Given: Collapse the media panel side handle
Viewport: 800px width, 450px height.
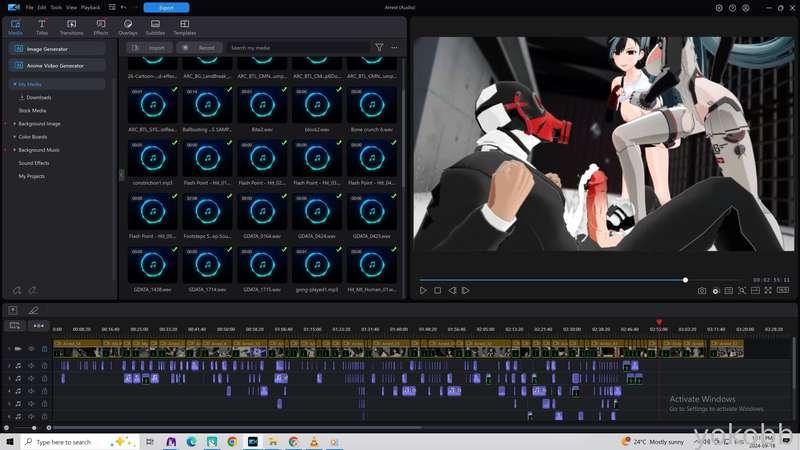Looking at the screenshot, I should tap(121, 176).
